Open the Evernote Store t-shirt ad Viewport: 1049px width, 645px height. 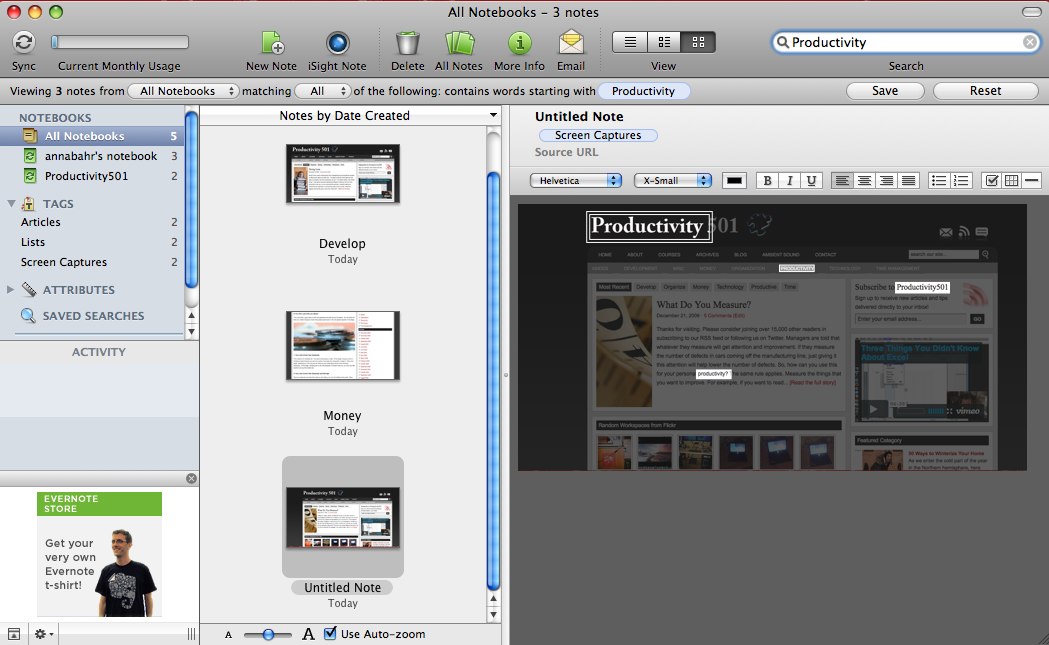click(99, 555)
